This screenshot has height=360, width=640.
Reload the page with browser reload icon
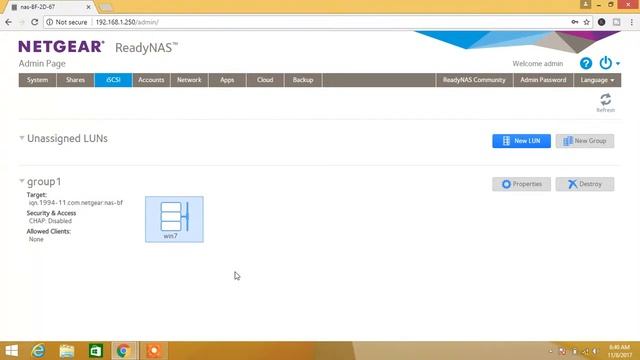point(35,22)
